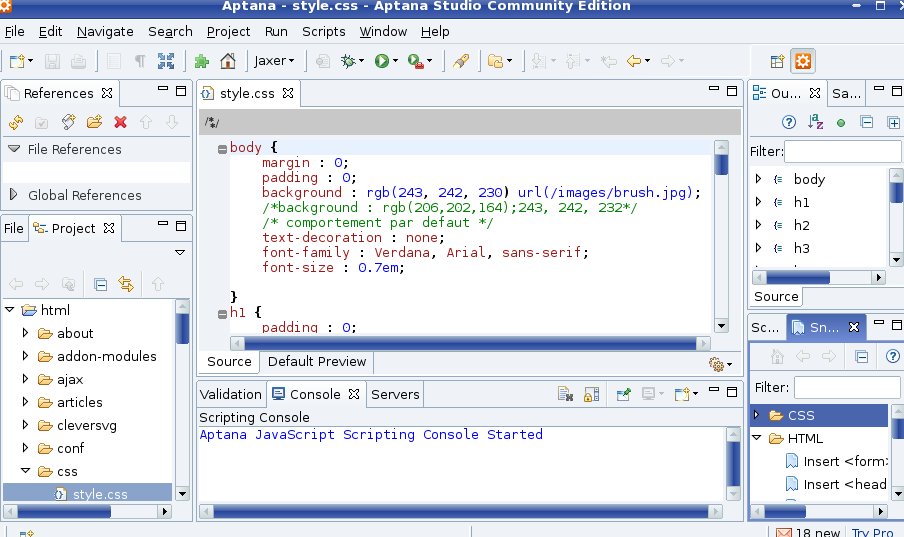This screenshot has height=537, width=904.
Task: Expand the about folder
Action: point(25,333)
